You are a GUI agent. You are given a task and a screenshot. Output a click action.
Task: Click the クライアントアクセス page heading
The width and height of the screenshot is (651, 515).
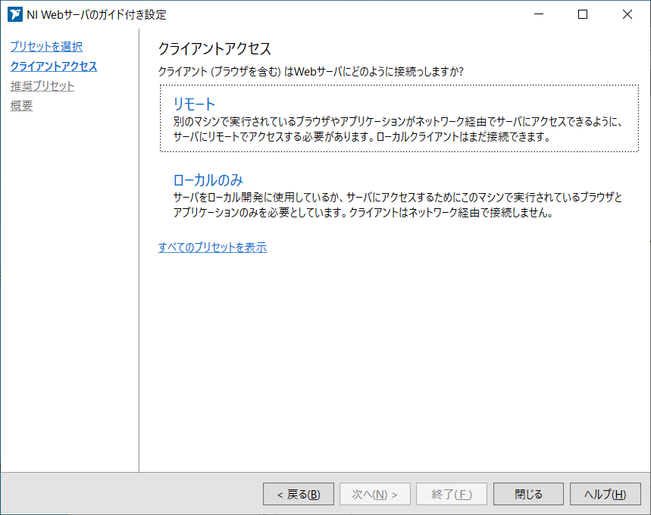(215, 49)
